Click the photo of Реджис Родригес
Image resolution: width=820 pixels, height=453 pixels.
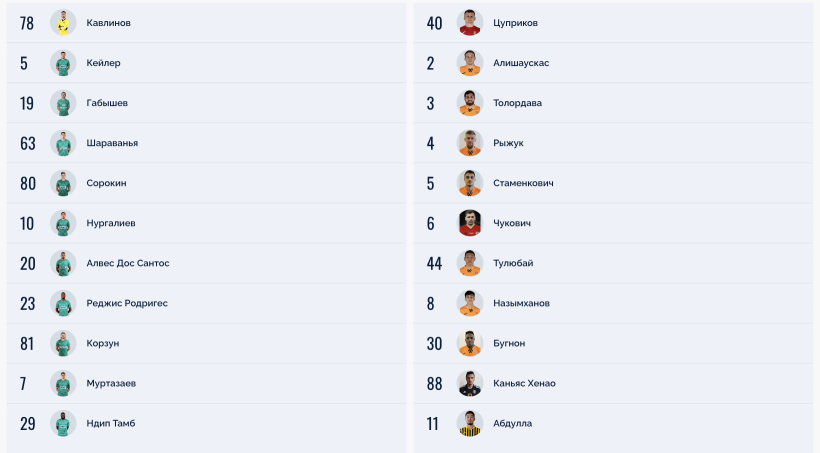(x=63, y=303)
